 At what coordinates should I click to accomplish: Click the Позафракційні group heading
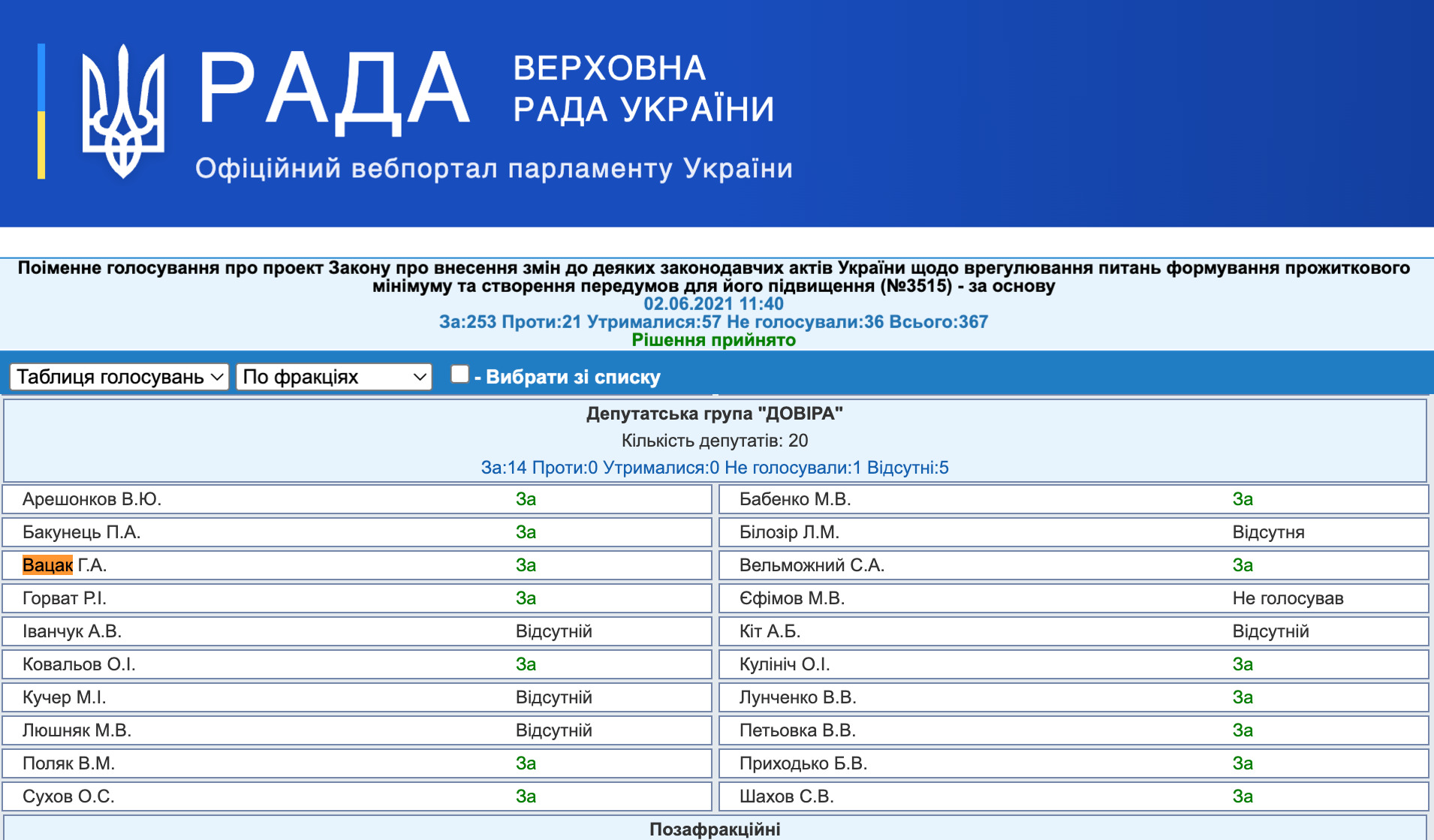715,829
